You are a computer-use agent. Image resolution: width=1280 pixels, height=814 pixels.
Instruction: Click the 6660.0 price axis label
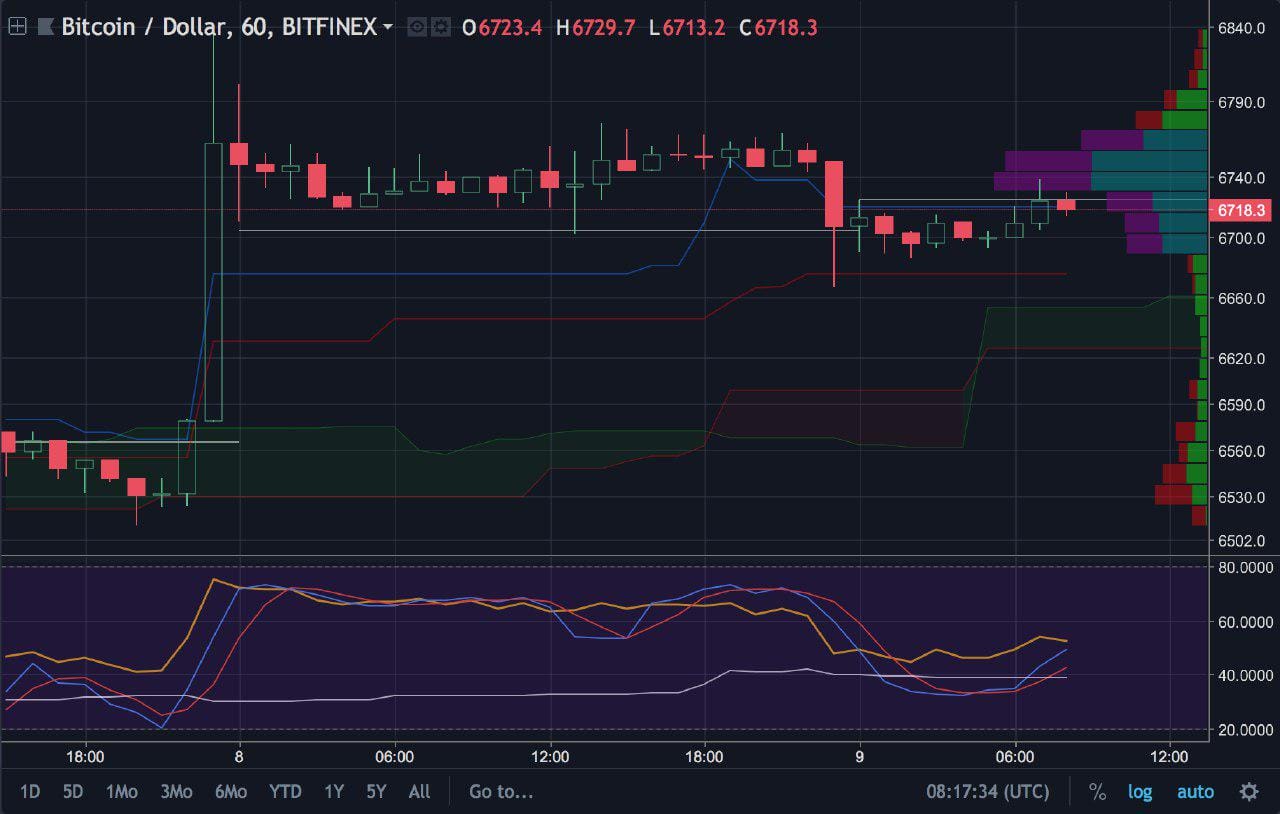coord(1242,299)
